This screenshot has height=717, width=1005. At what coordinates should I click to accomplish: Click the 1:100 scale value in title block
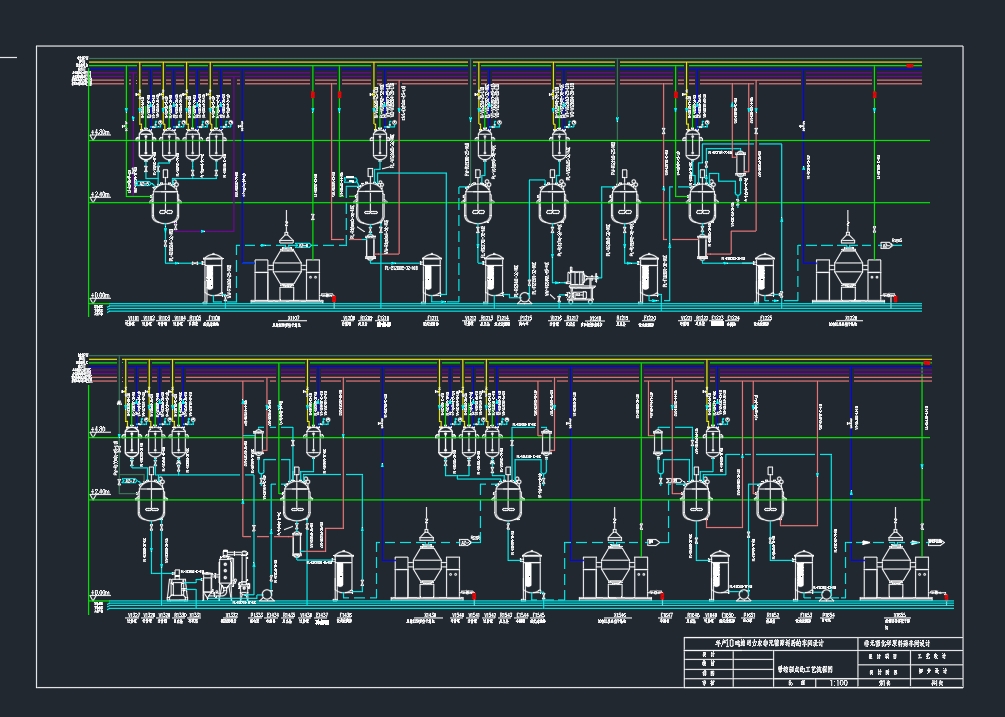(x=838, y=683)
